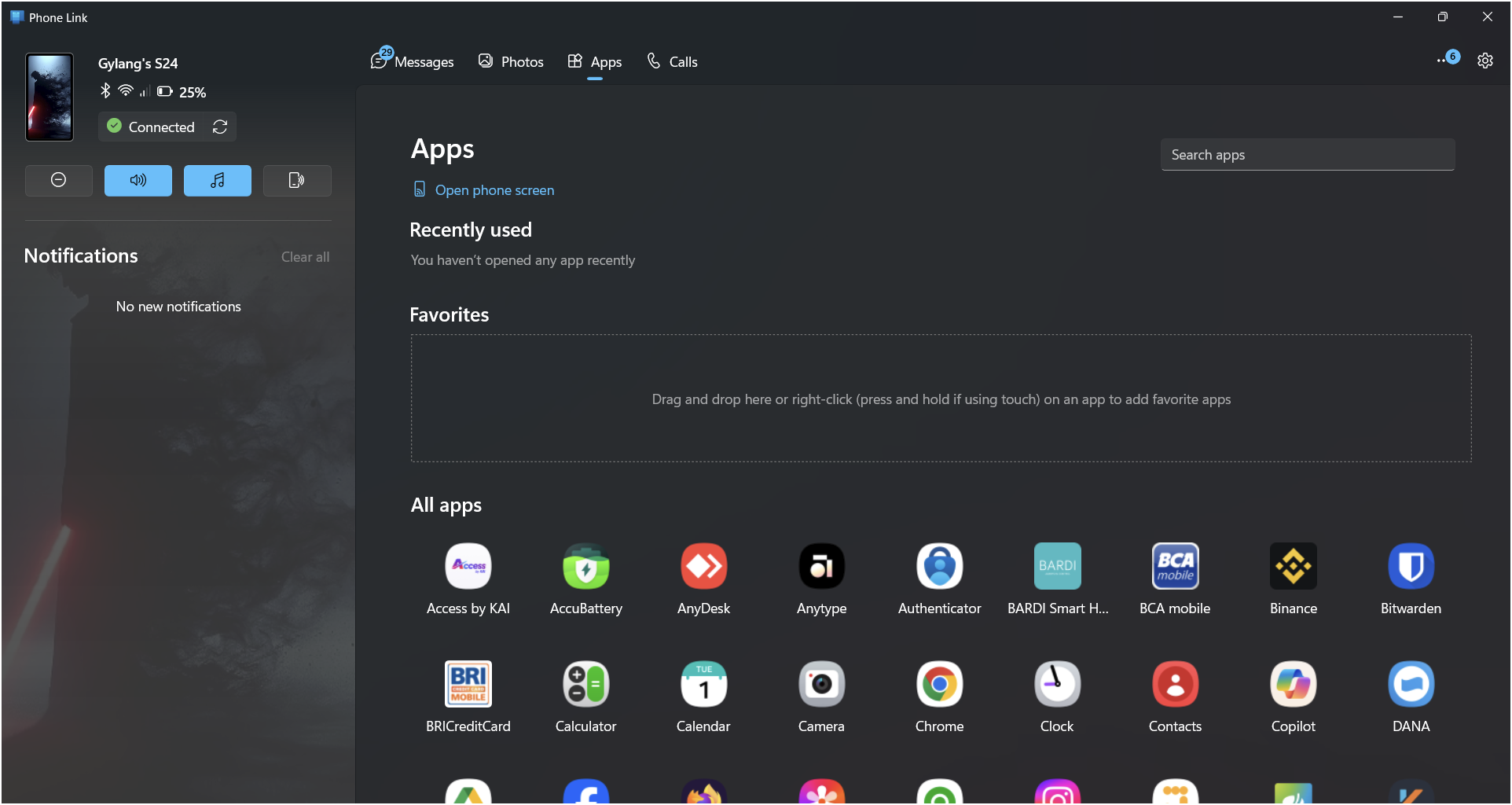Viewport: 1512px width, 805px height.
Task: Click the Recently used heading
Action: tap(471, 230)
